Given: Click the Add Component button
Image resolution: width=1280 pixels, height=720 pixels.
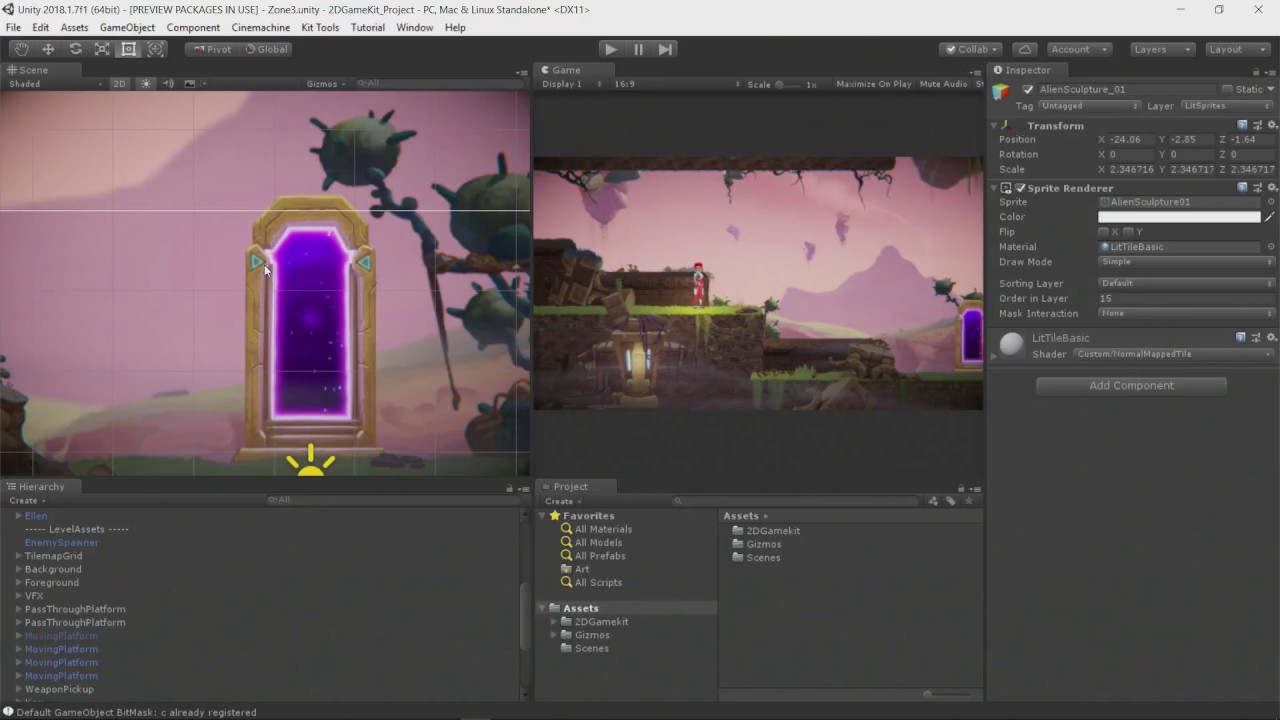Looking at the screenshot, I should pyautogui.click(x=1131, y=385).
